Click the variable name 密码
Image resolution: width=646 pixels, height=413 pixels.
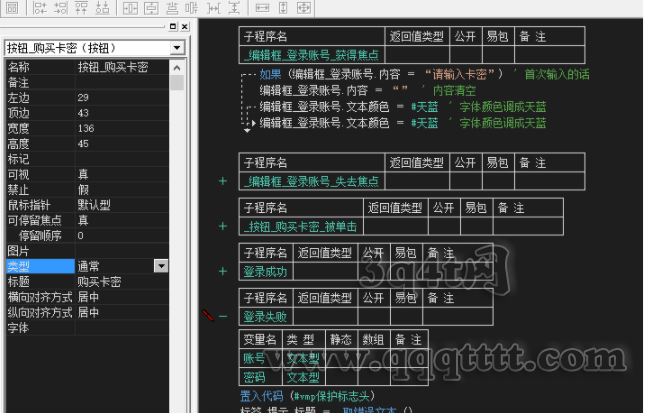tap(254, 377)
